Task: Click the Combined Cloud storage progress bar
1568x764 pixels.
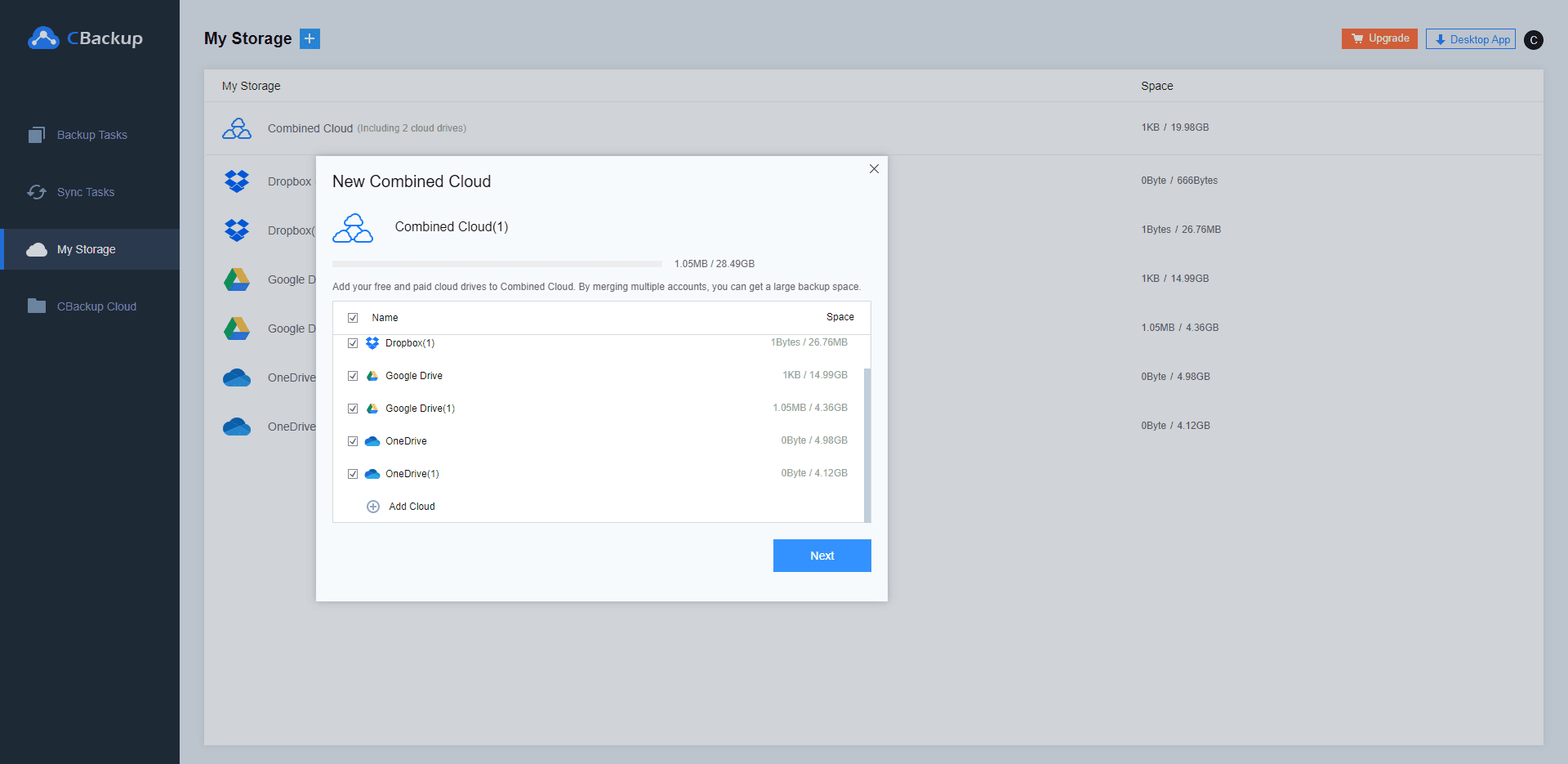Action: (x=497, y=263)
